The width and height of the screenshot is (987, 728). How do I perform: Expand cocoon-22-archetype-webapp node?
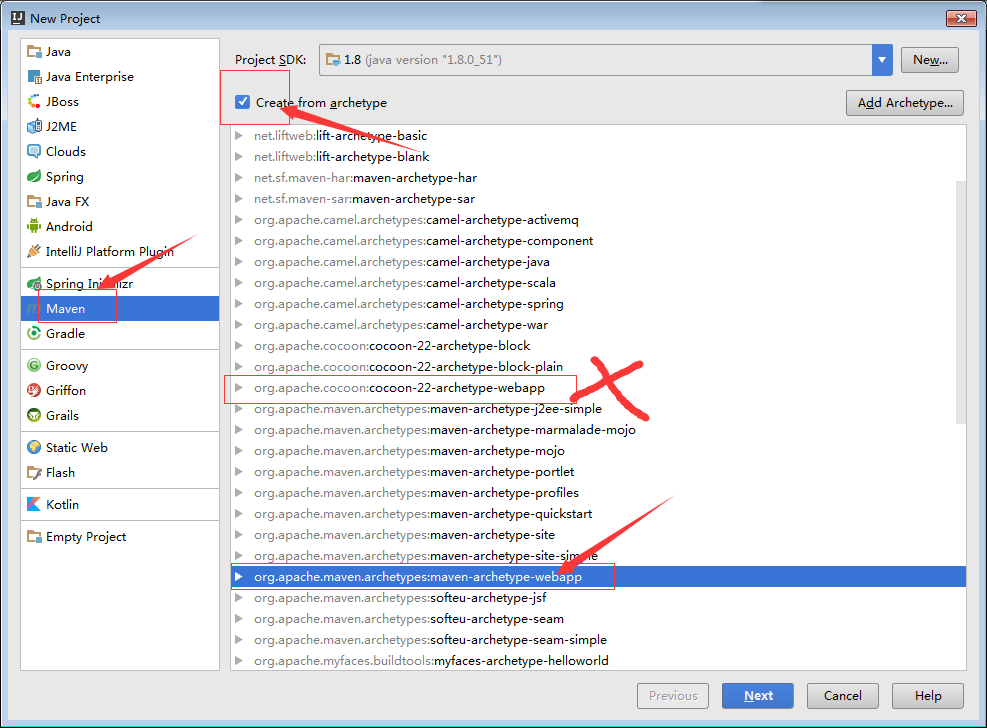[239, 388]
